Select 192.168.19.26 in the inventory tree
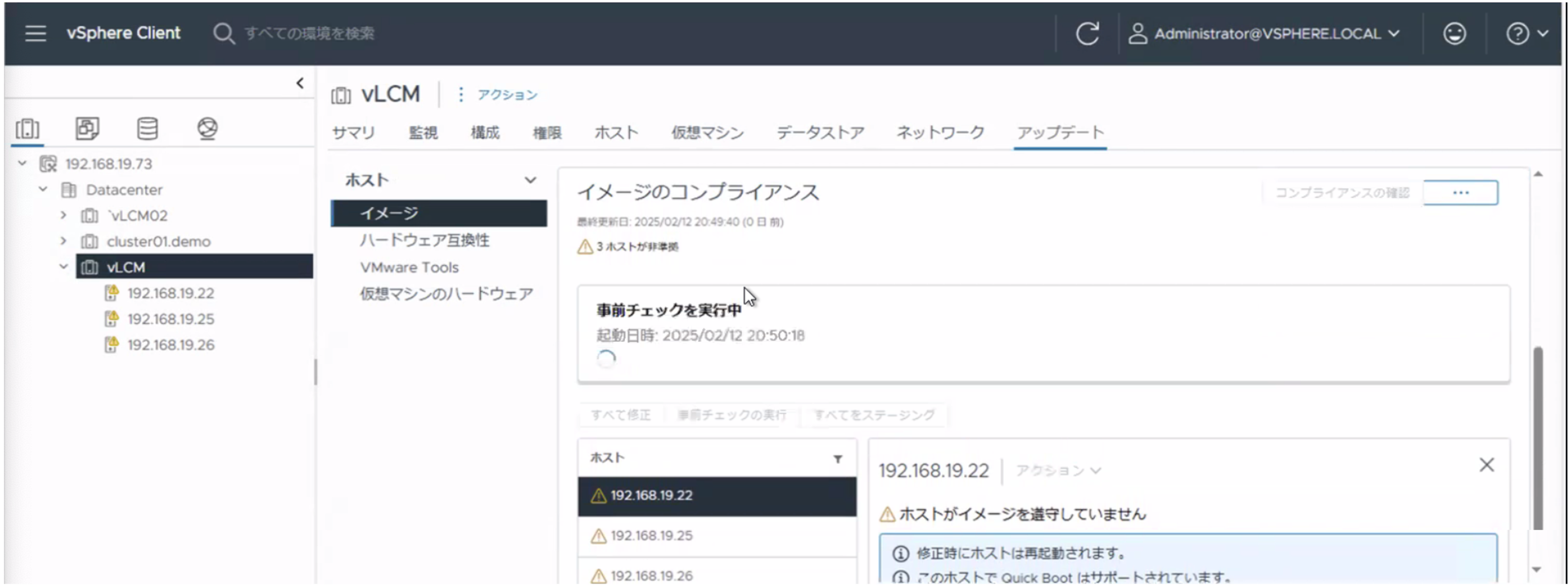This screenshot has width=1568, height=586. click(171, 345)
